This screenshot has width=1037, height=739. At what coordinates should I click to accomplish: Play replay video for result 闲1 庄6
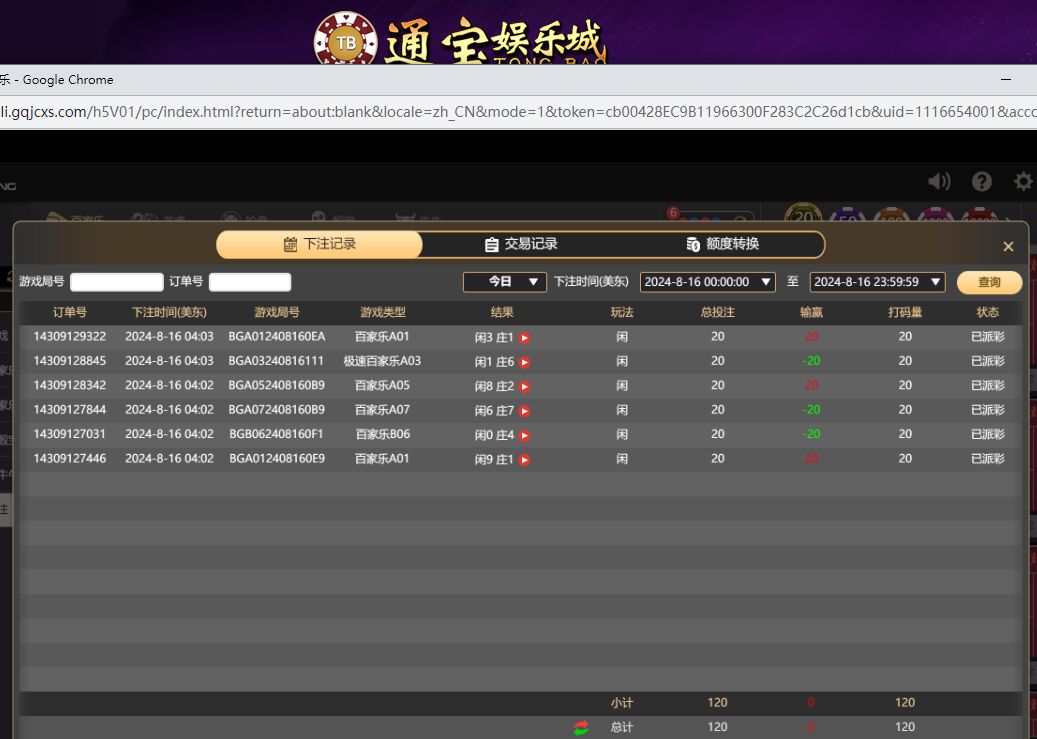[524, 362]
